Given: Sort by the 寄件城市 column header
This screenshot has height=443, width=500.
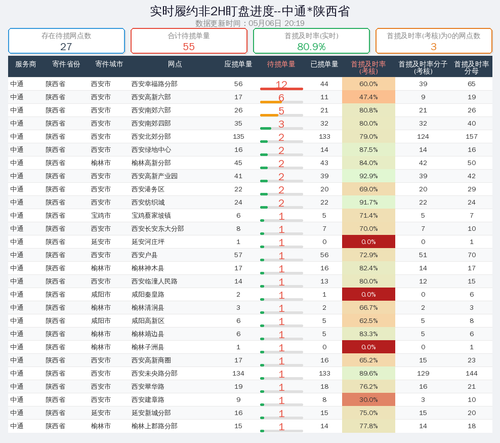Looking at the screenshot, I should coord(109,64).
